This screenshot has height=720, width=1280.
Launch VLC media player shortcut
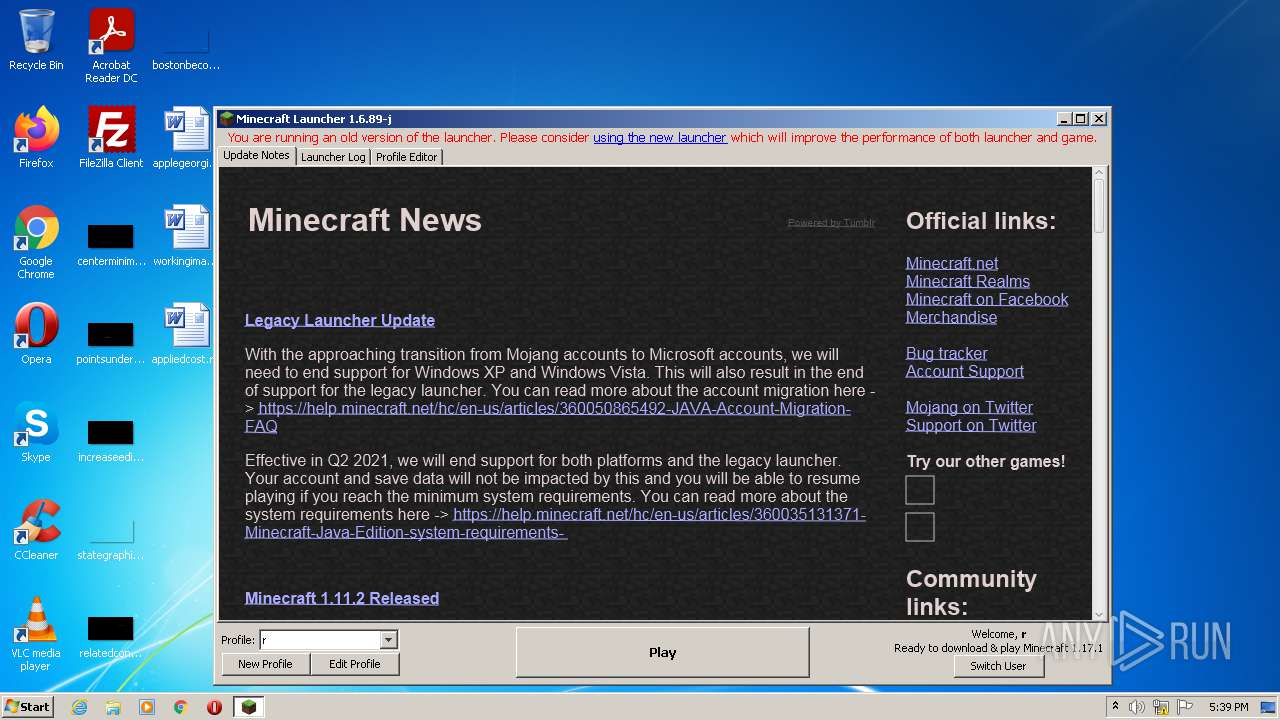pyautogui.click(x=36, y=635)
